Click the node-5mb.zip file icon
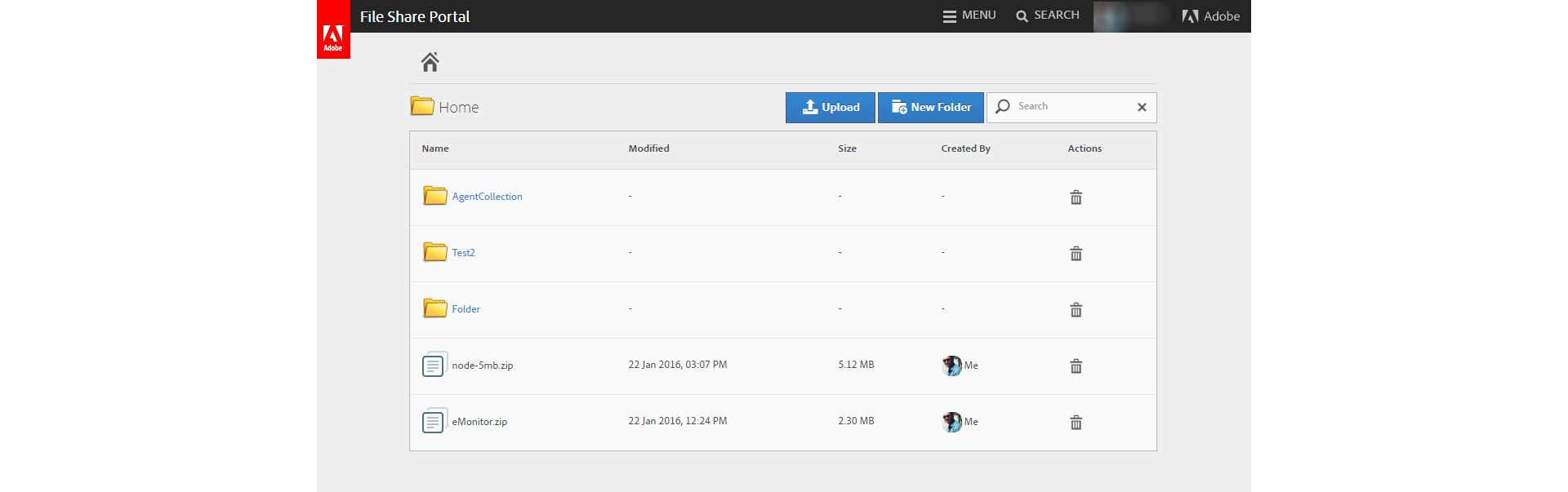 point(434,365)
